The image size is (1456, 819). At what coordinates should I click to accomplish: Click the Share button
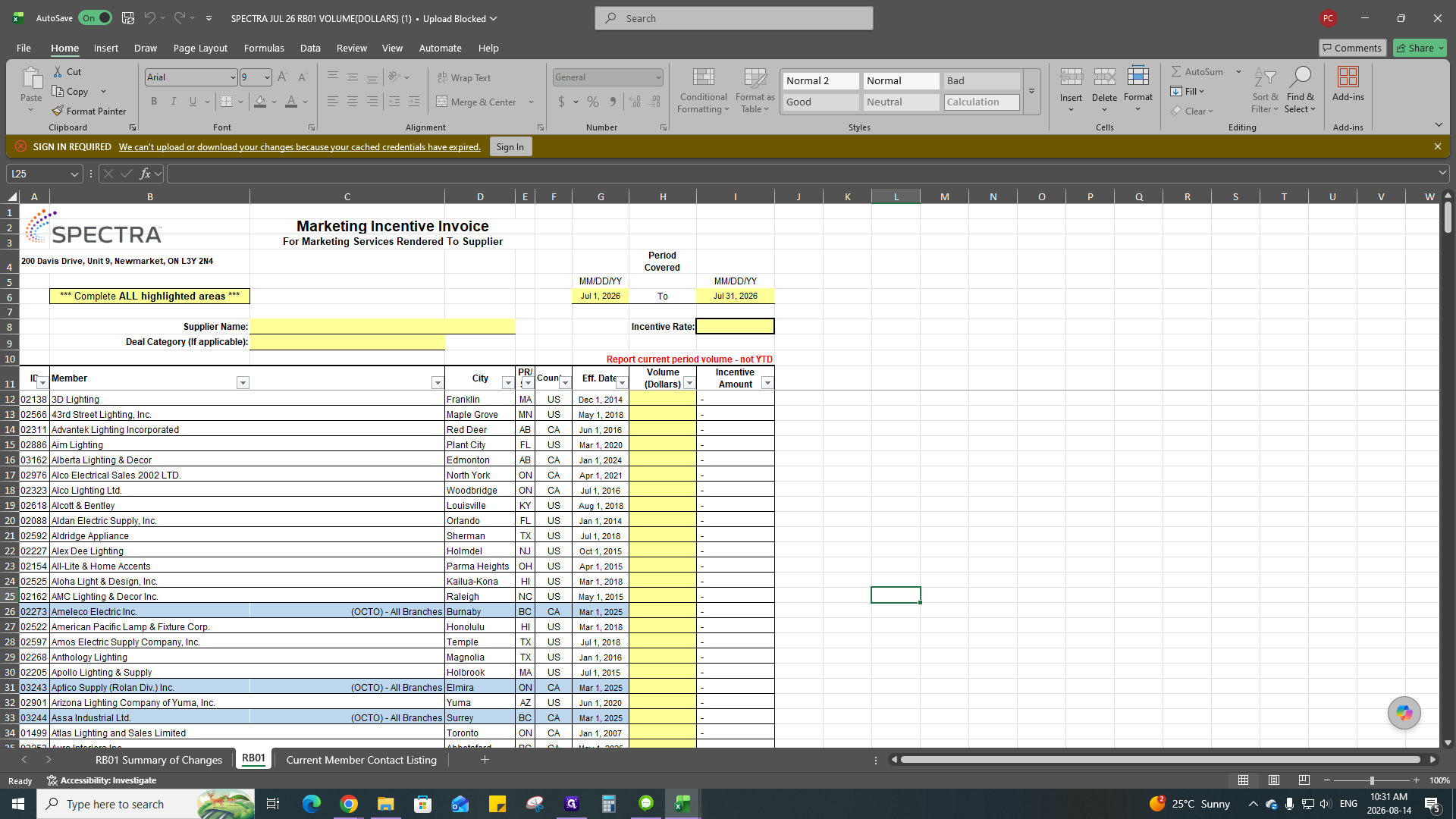1420,48
